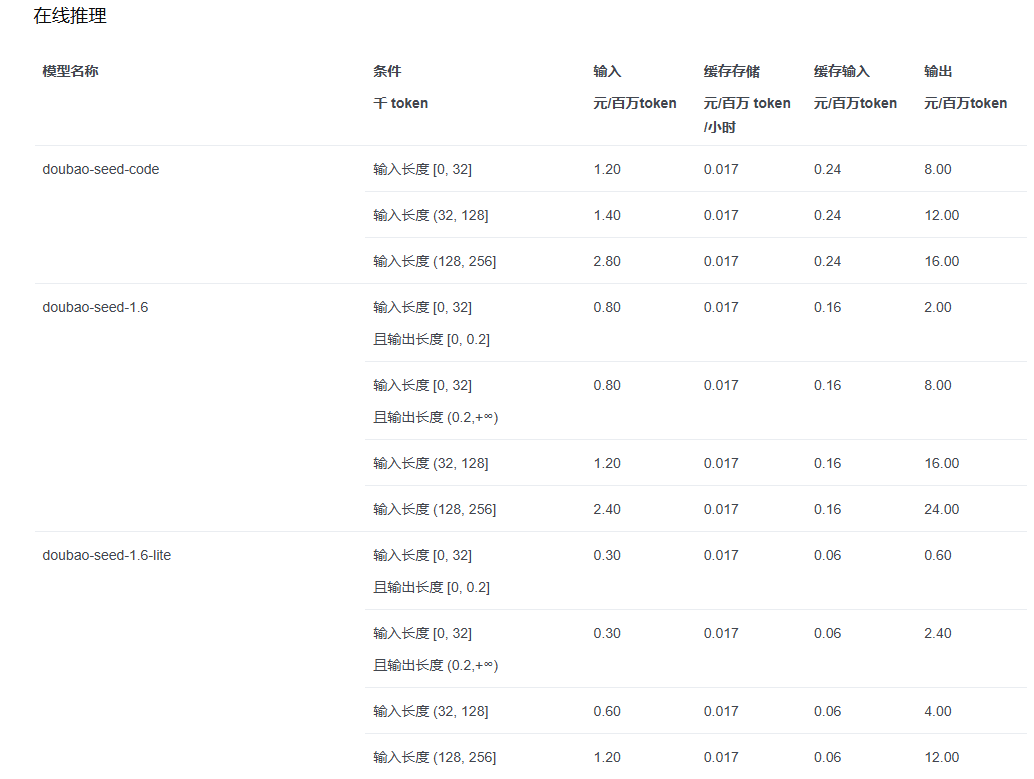Screen dimensions: 1034x779
Task: Click the 在线推理 section heading
Action: [x=70, y=16]
